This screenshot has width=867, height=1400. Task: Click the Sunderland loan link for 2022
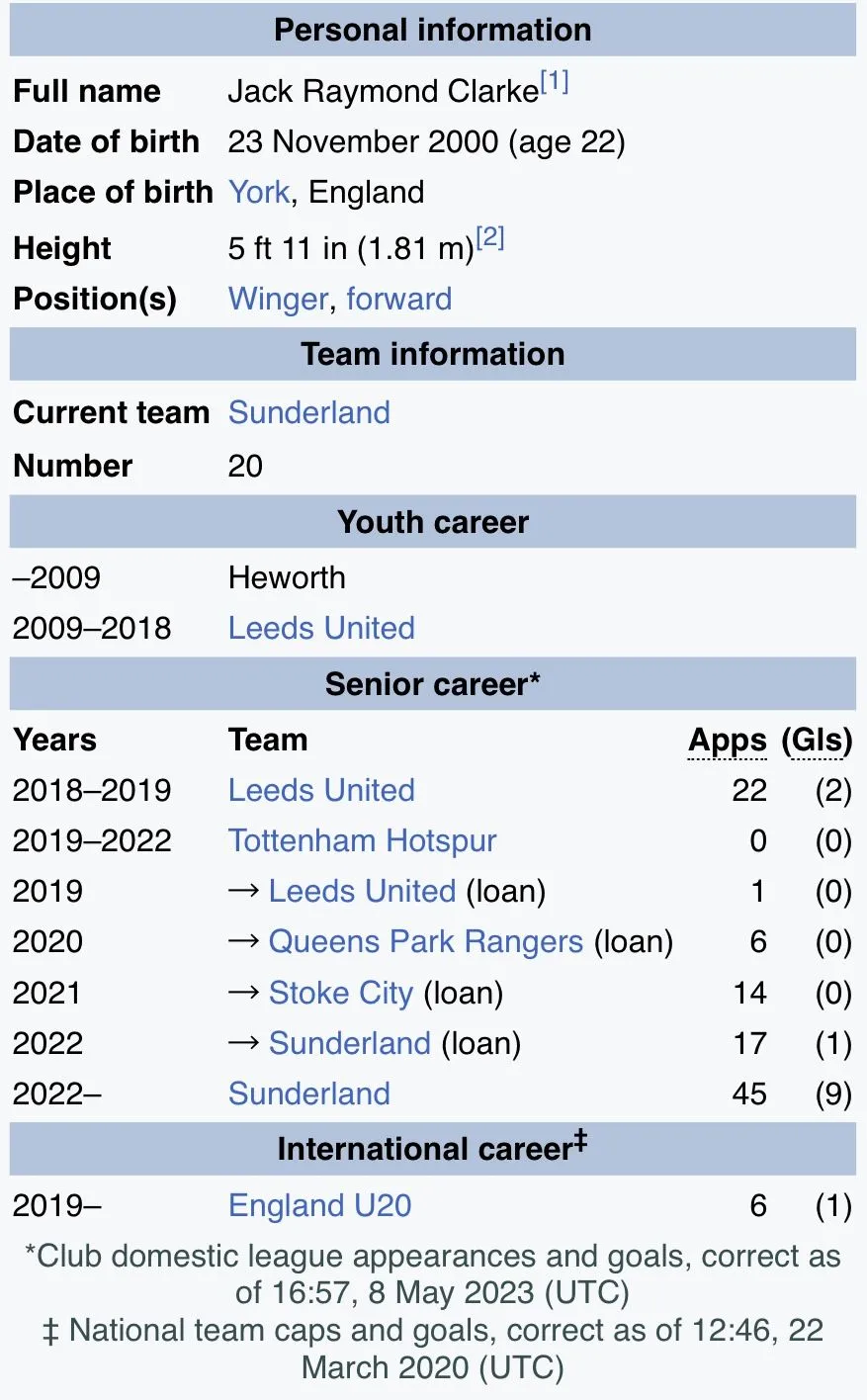(349, 1043)
